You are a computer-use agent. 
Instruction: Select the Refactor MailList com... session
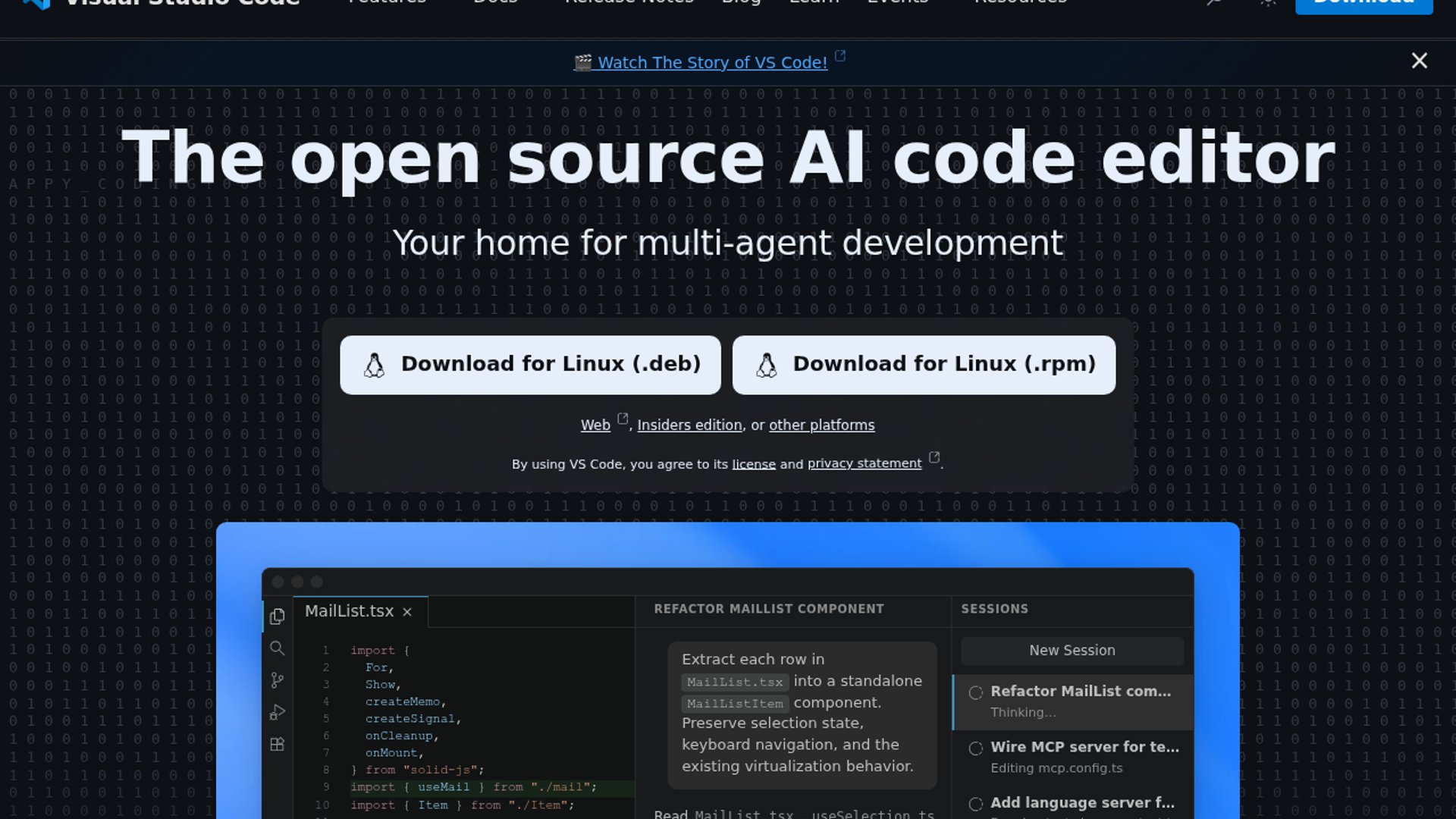tap(1073, 701)
